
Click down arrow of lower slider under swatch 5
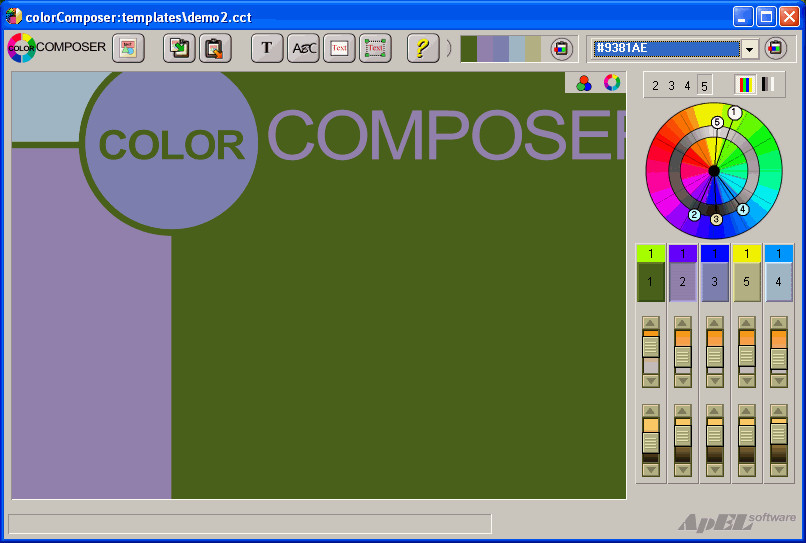746,469
